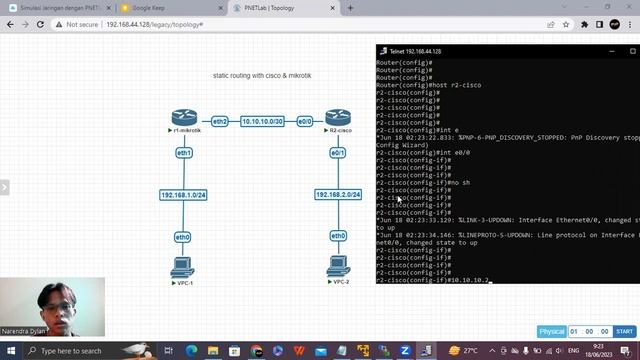Open a new browser tab
The width and height of the screenshot is (640, 360).
(350, 8)
